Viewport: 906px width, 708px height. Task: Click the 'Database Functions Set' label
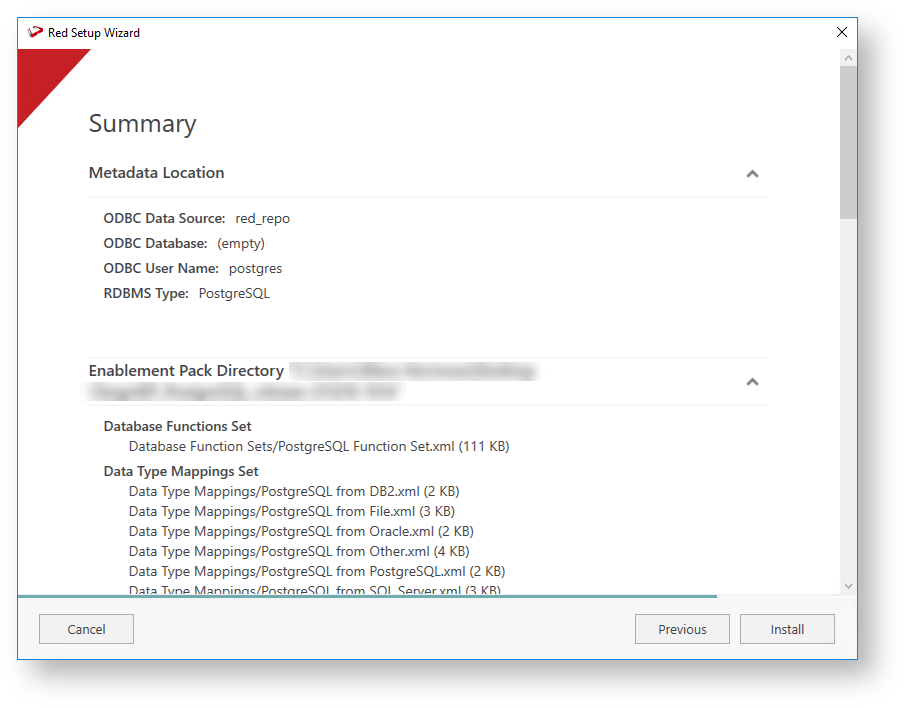click(x=177, y=427)
